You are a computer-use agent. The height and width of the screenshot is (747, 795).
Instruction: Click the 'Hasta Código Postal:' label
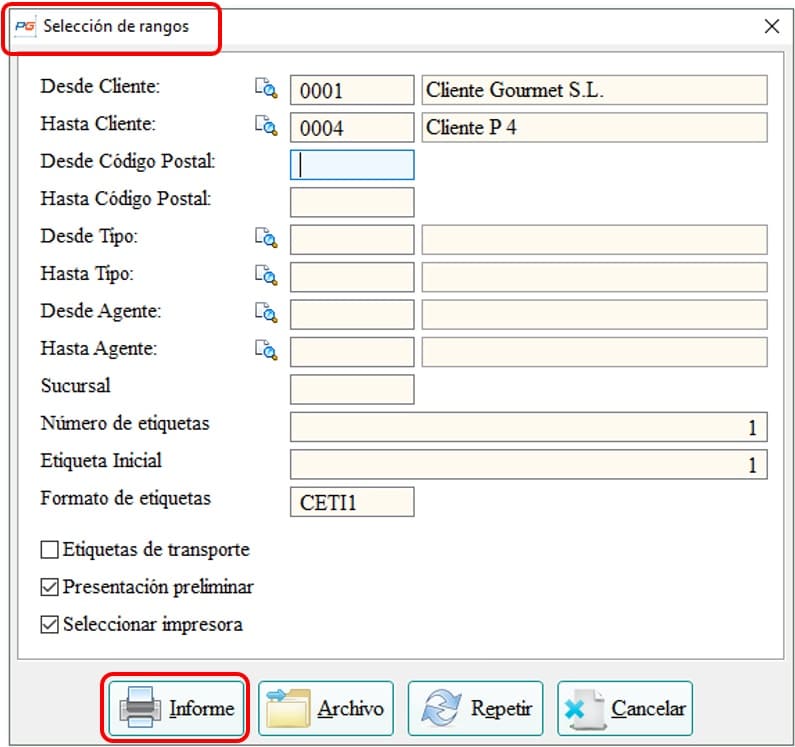[126, 199]
